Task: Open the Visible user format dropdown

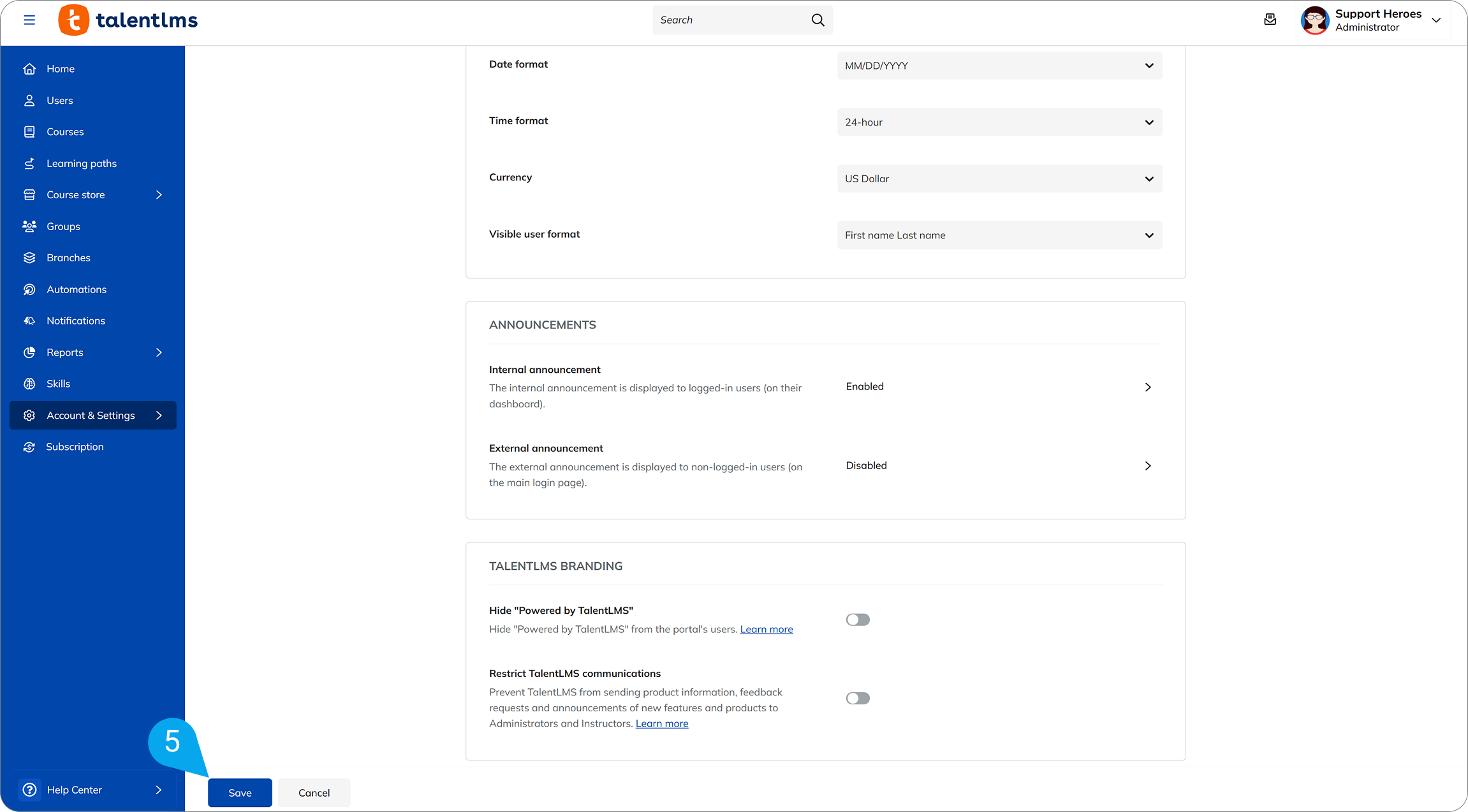Action: 999,235
